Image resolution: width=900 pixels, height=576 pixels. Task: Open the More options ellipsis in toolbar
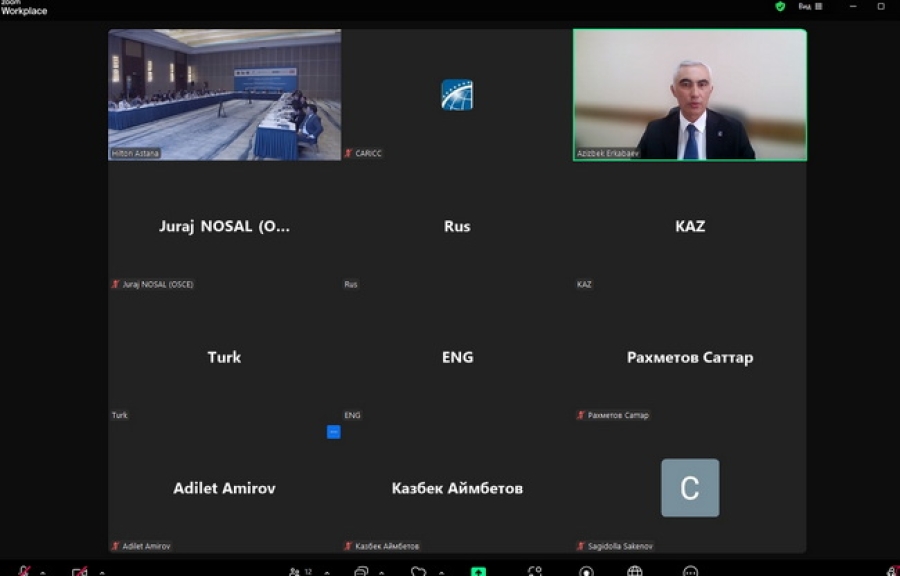[690, 571]
